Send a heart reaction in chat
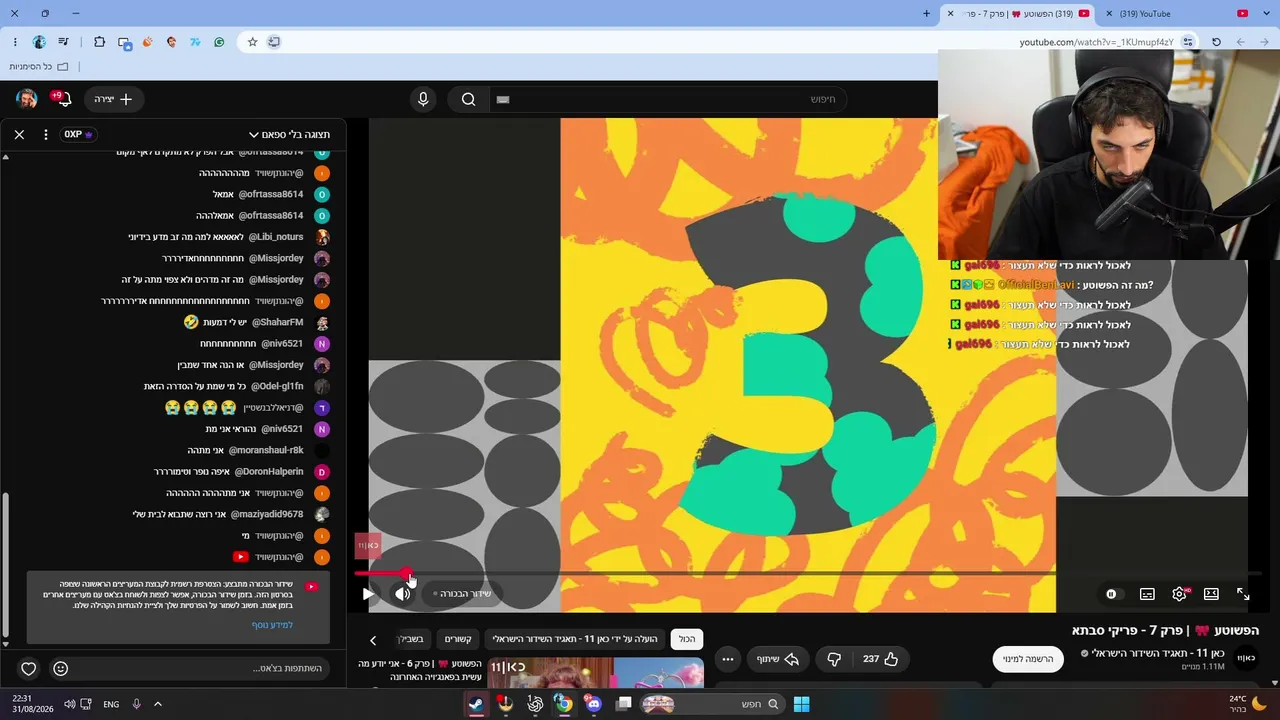 pyautogui.click(x=29, y=669)
